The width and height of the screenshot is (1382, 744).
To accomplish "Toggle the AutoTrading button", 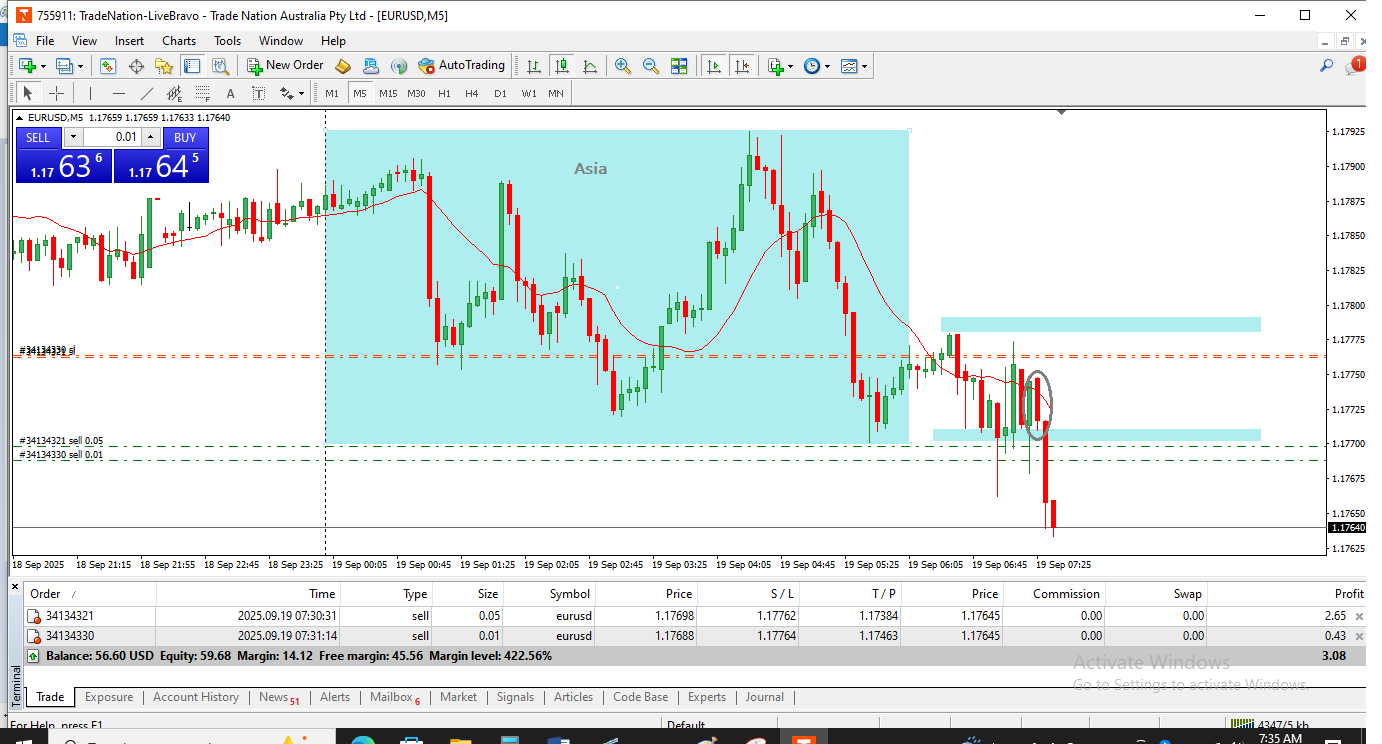I will (x=462, y=66).
